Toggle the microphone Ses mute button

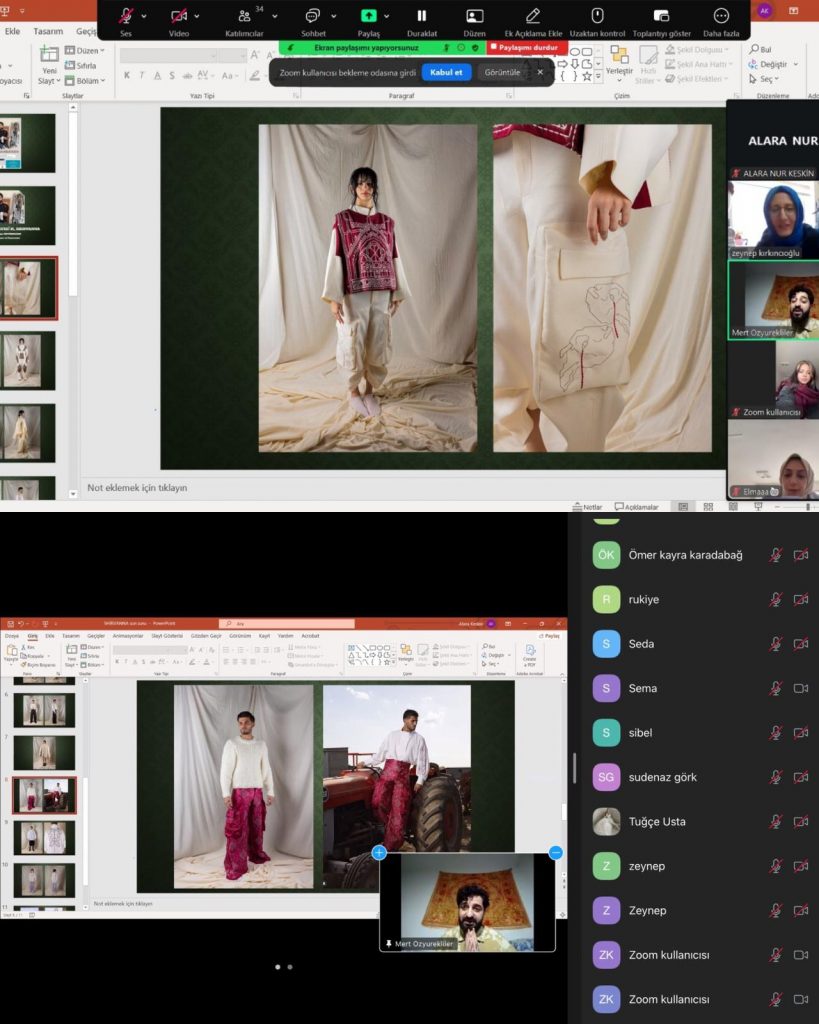coord(126,15)
